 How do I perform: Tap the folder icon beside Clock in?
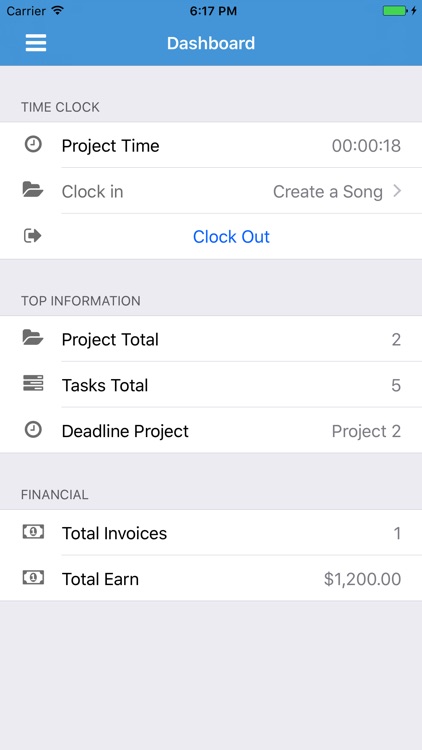(33, 190)
